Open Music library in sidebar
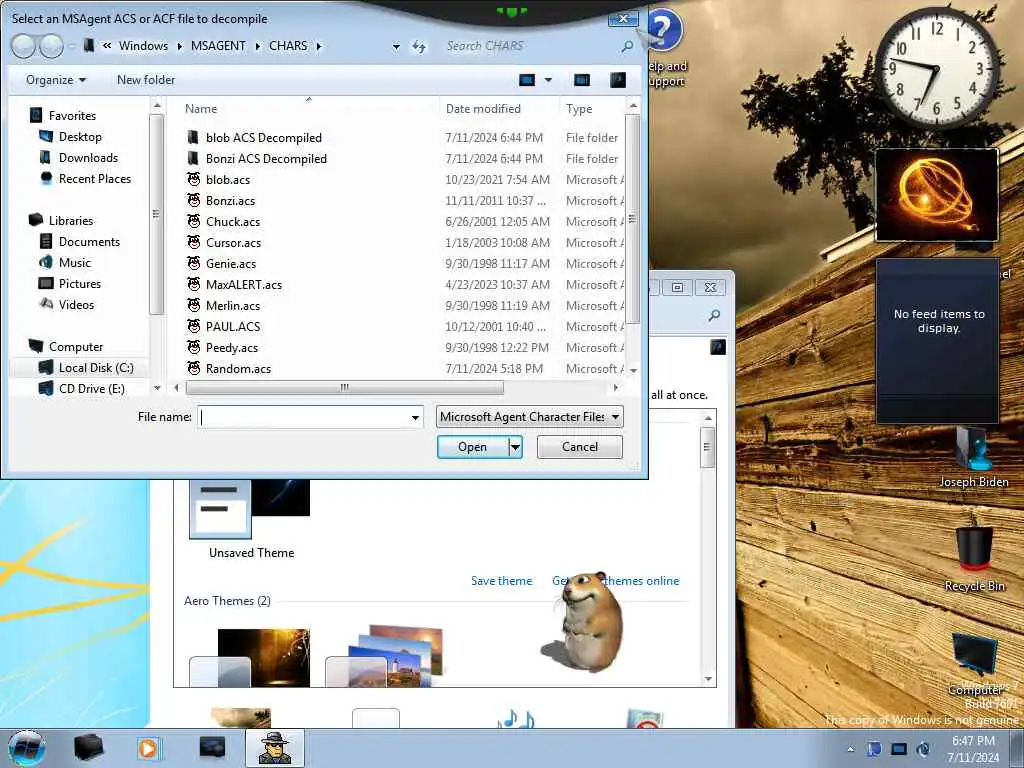 tap(74, 263)
